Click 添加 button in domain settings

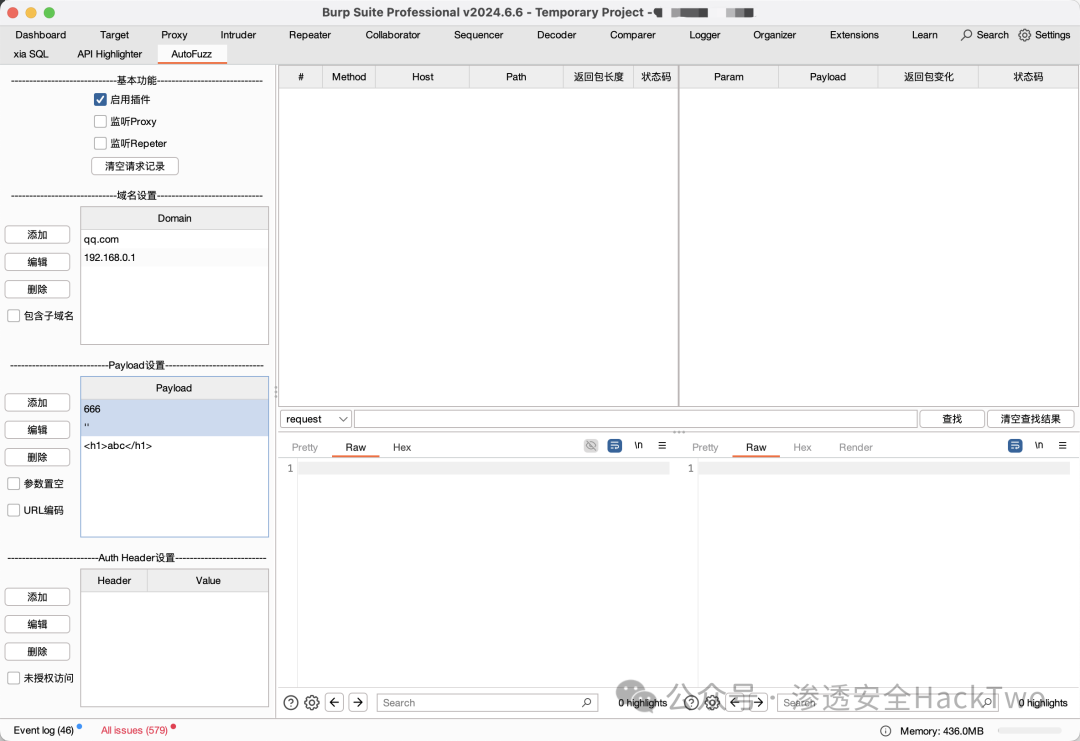point(37,234)
